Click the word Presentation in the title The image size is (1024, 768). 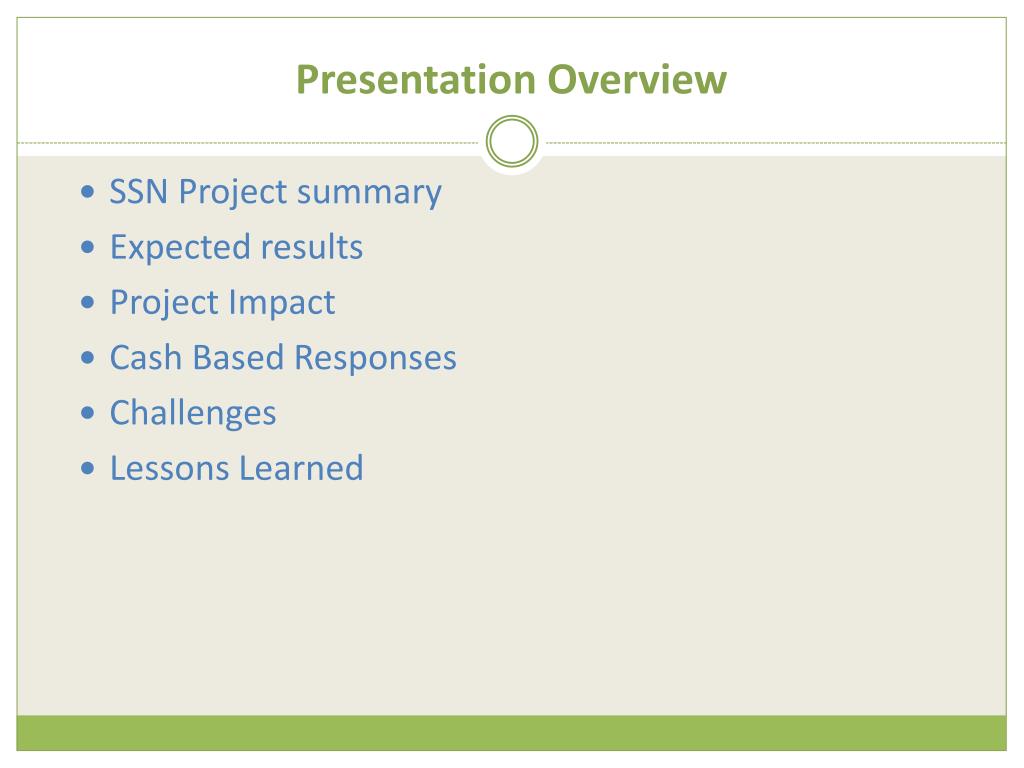coord(416,80)
